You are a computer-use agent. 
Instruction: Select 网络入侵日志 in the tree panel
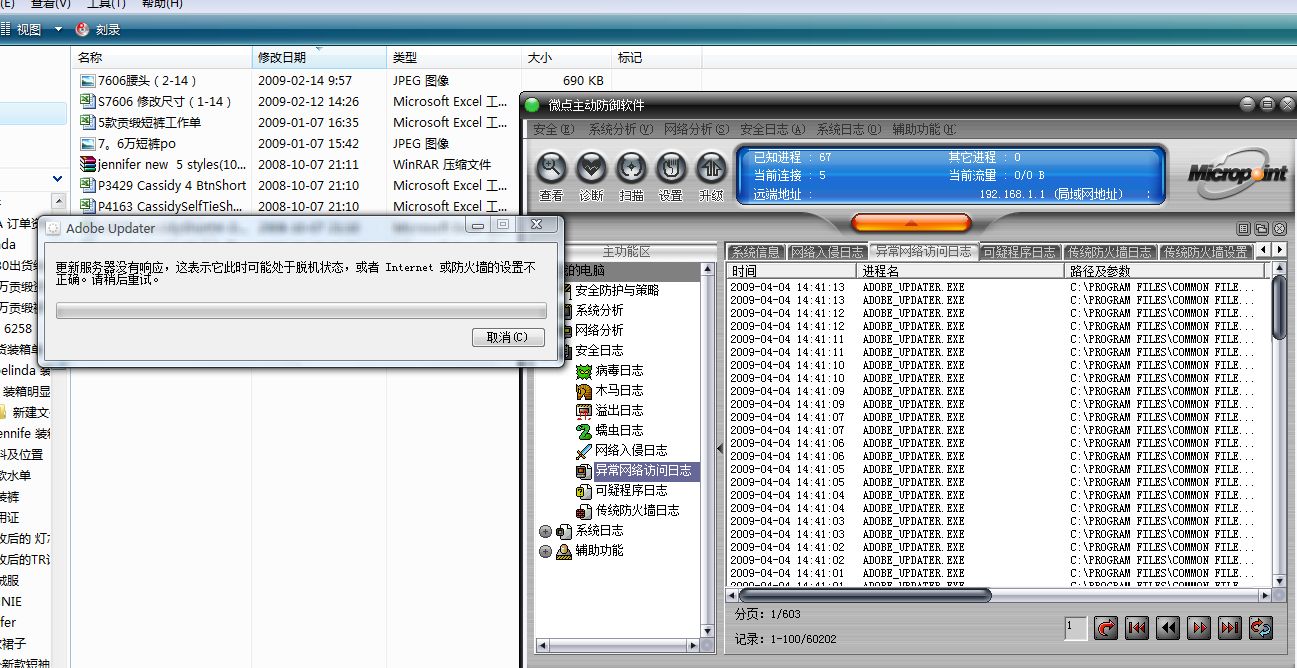click(x=622, y=450)
